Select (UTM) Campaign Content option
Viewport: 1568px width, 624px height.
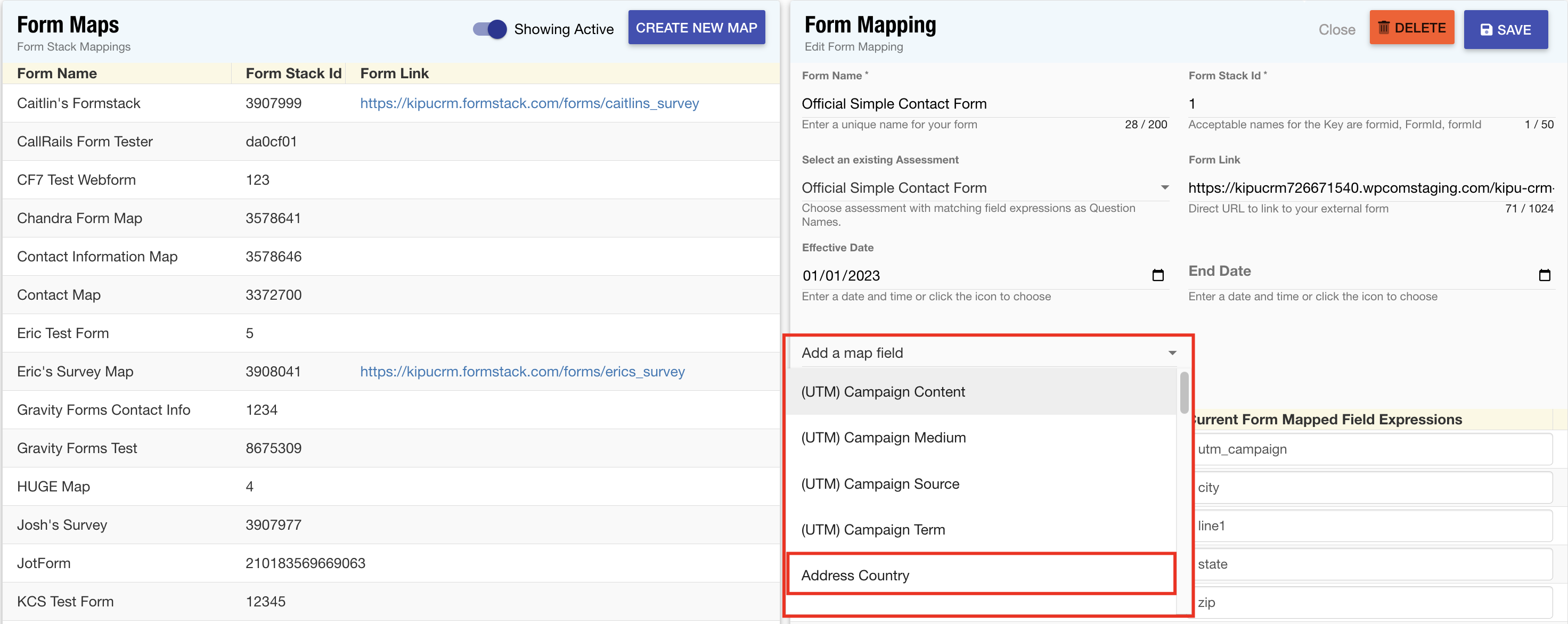883,392
